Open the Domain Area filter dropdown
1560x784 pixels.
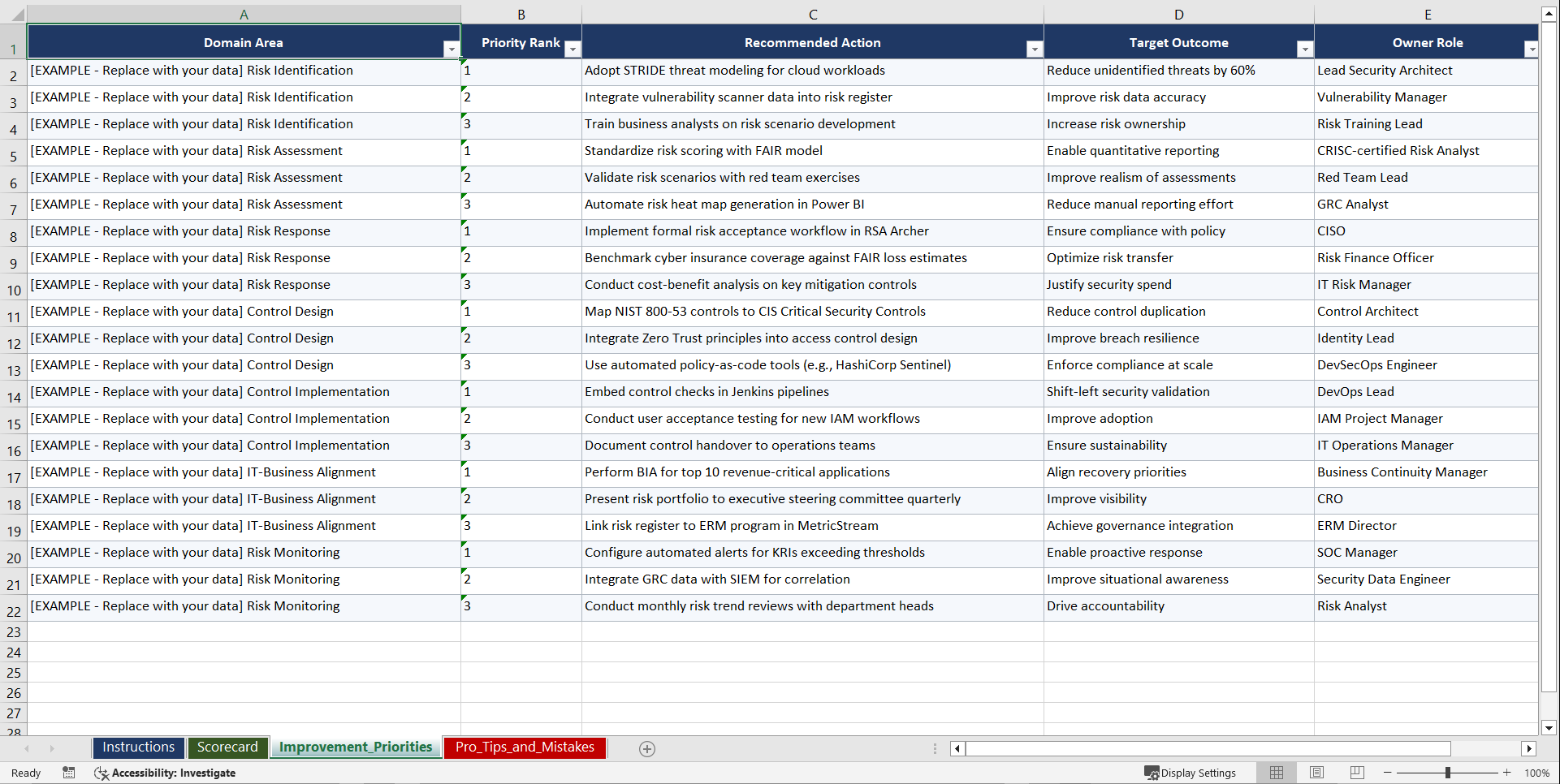coord(452,49)
